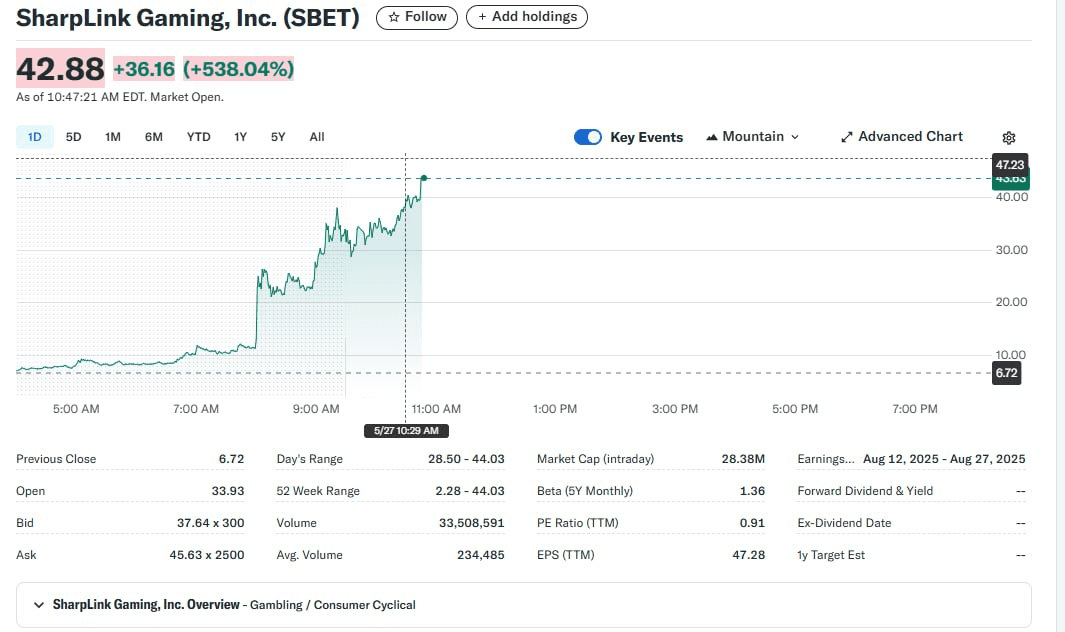Switch chart to 1M range

pos(113,137)
